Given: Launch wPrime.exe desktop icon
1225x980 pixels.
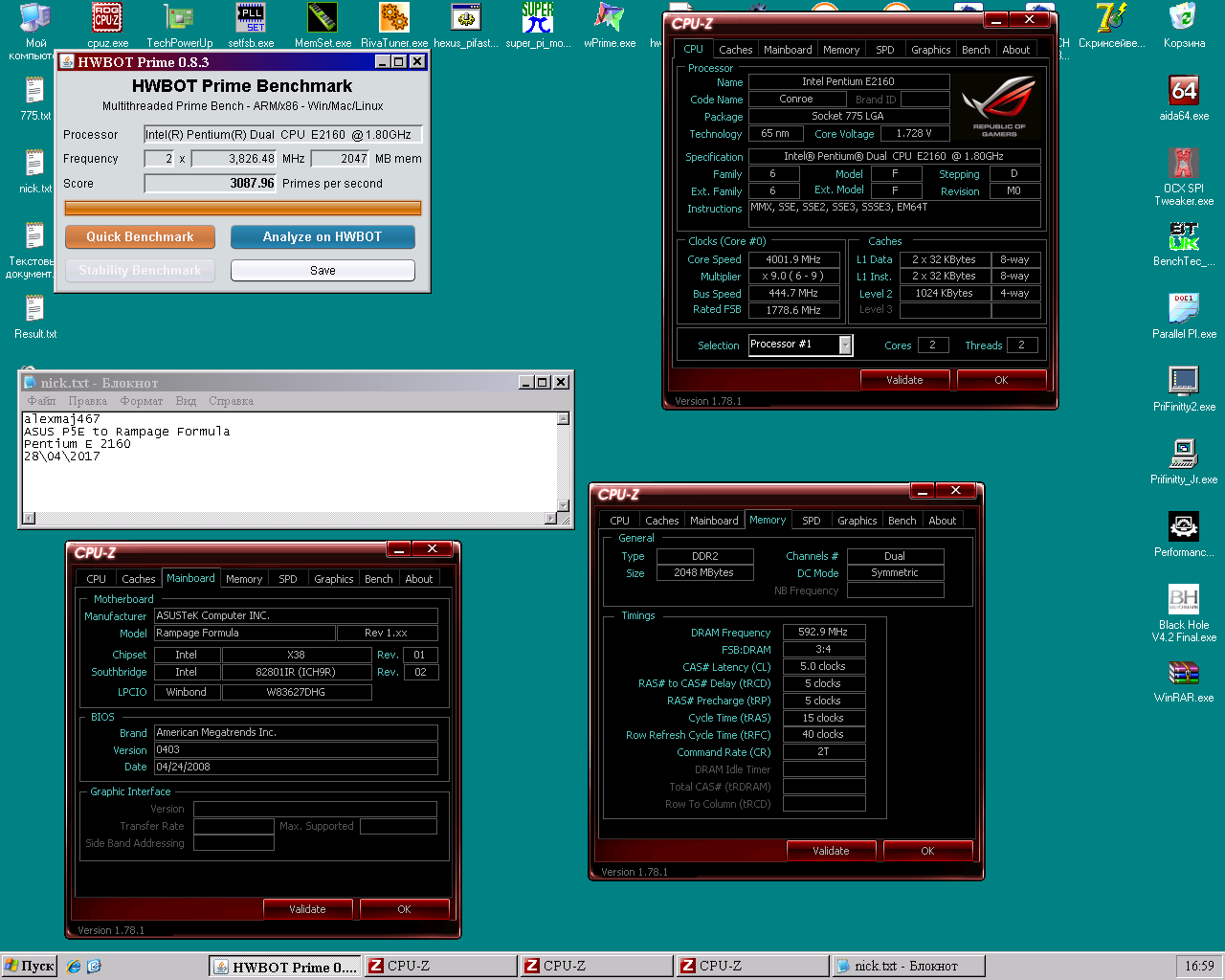Looking at the screenshot, I should [610, 26].
